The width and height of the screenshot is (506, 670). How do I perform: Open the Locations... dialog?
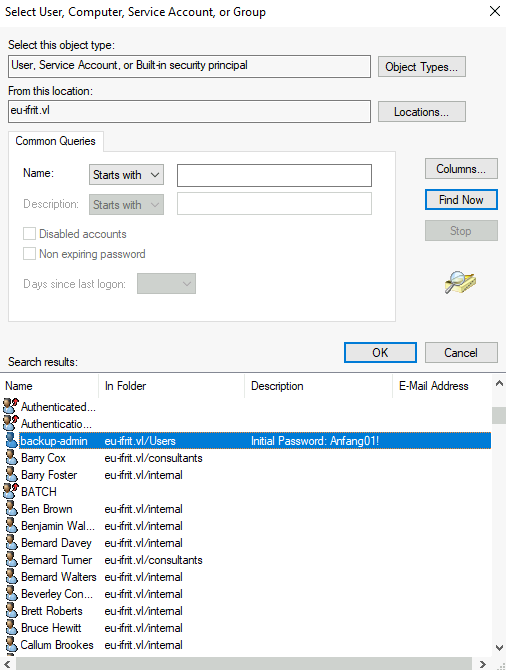click(422, 112)
